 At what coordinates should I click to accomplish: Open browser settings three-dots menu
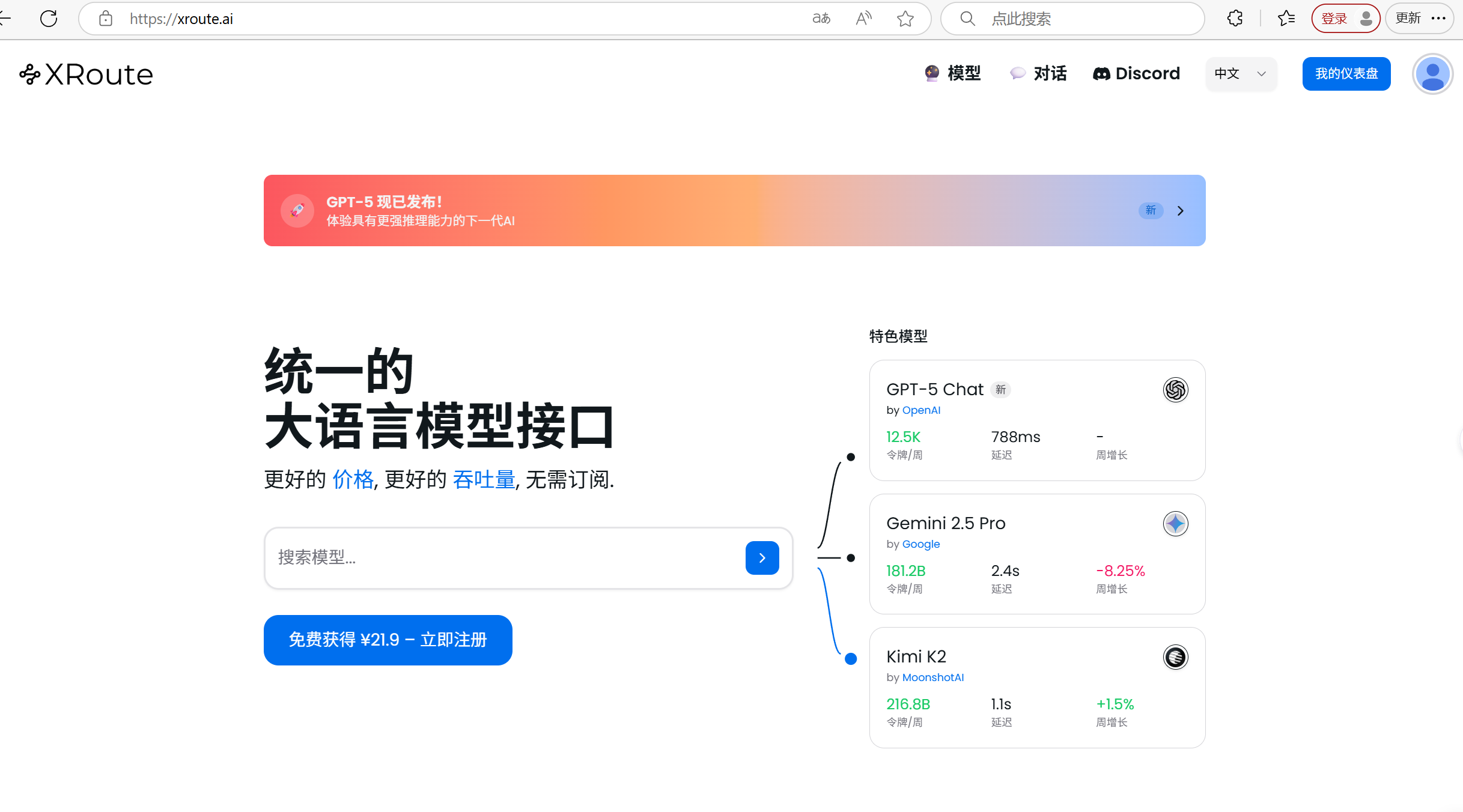click(1438, 19)
